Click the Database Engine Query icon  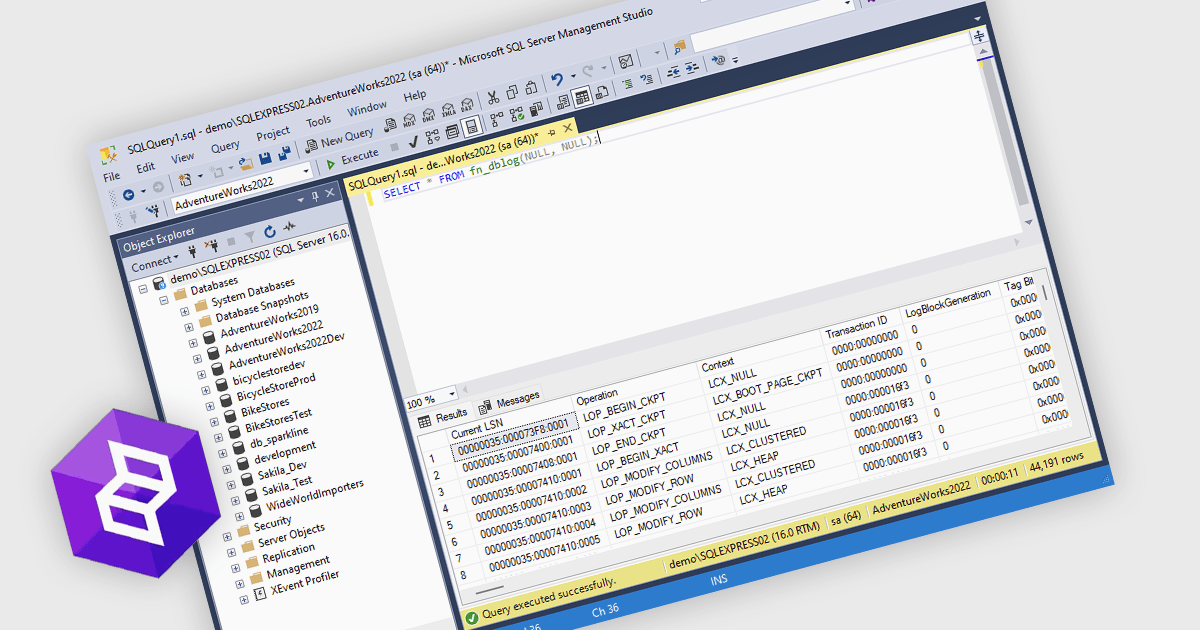click(390, 123)
